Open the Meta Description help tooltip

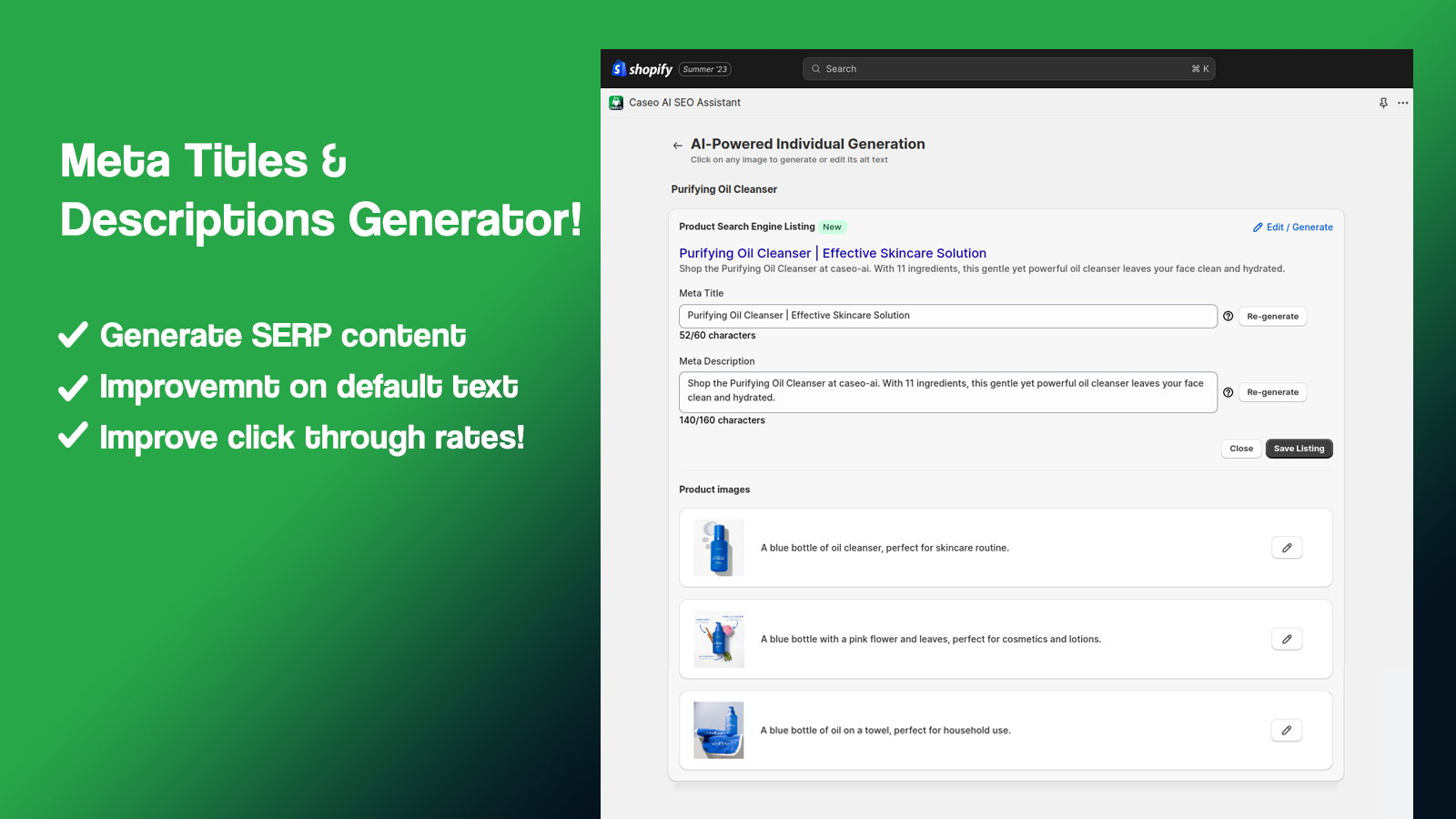(x=1228, y=391)
